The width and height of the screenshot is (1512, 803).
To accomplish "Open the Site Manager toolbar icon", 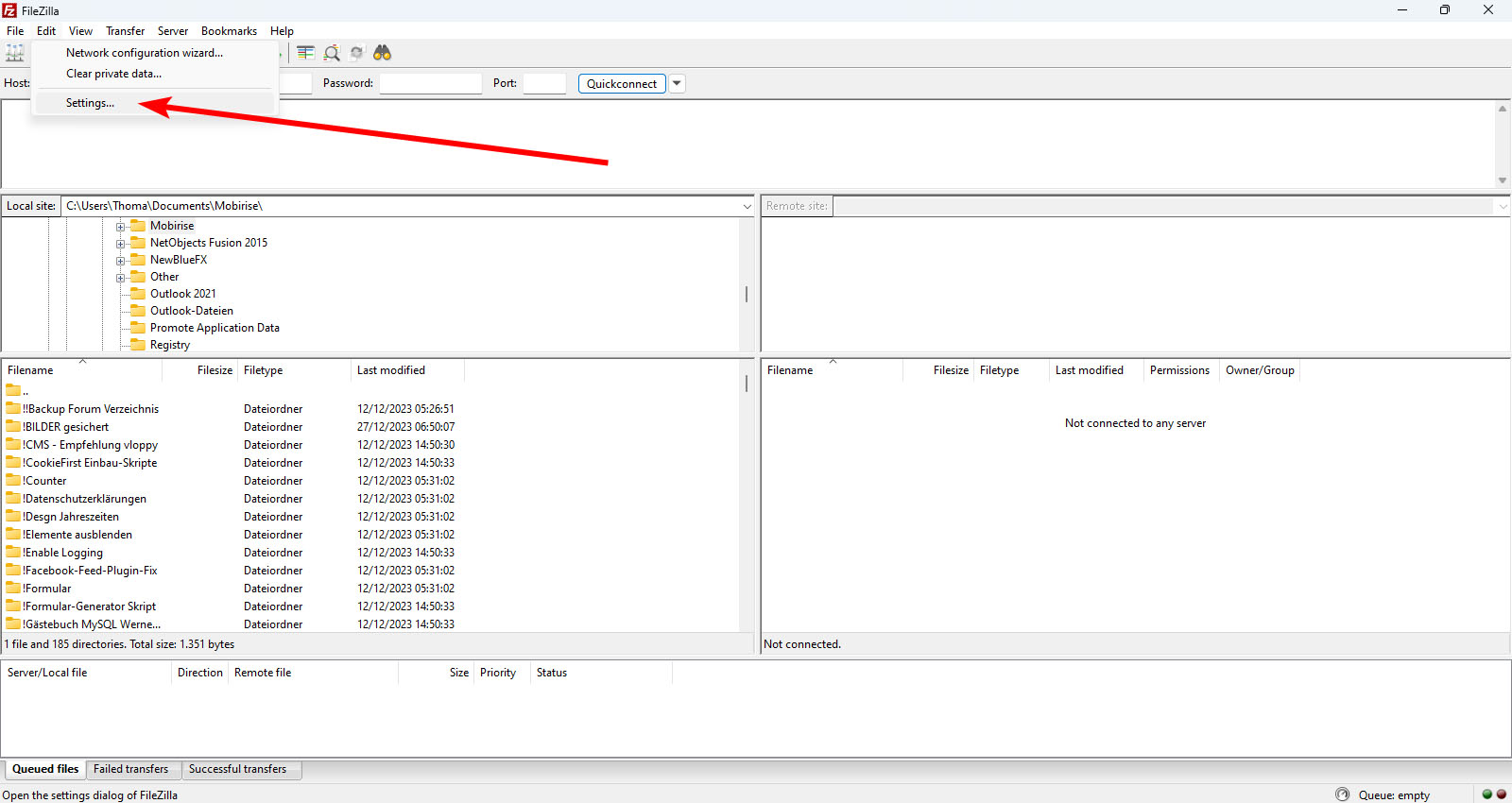I will pos(14,53).
